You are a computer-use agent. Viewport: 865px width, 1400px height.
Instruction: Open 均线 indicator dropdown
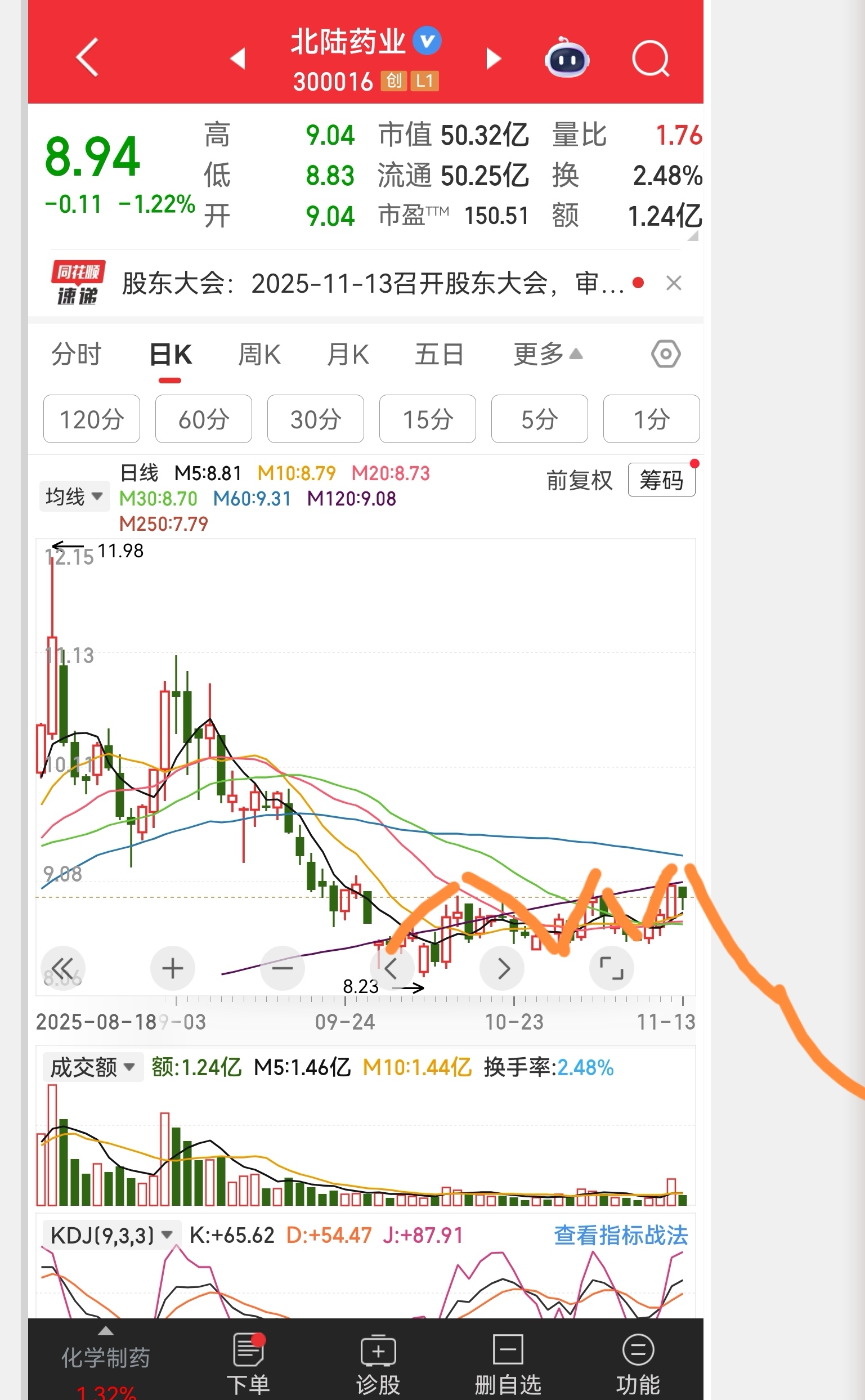coord(74,496)
